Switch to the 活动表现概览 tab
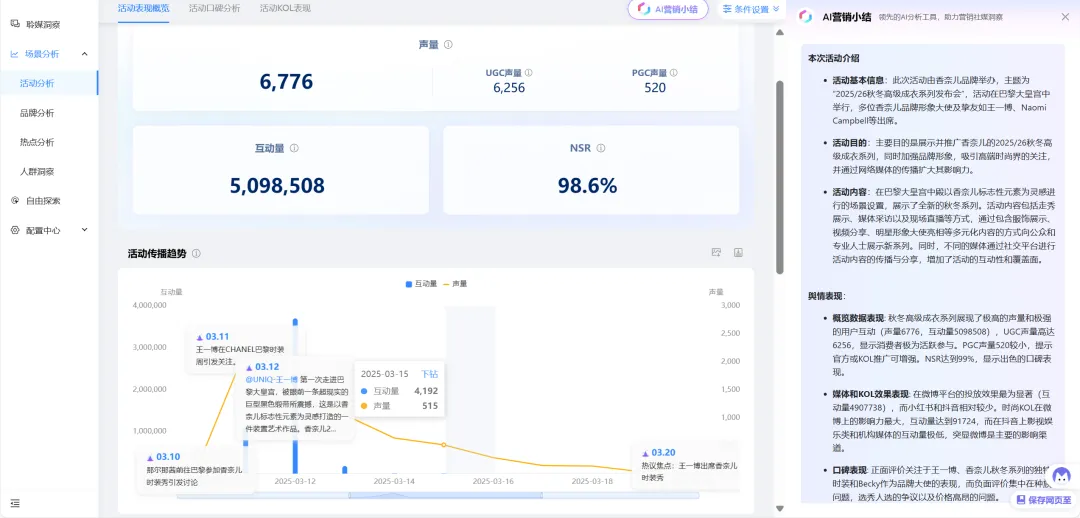The height and width of the screenshot is (518, 1080). pyautogui.click(x=143, y=9)
